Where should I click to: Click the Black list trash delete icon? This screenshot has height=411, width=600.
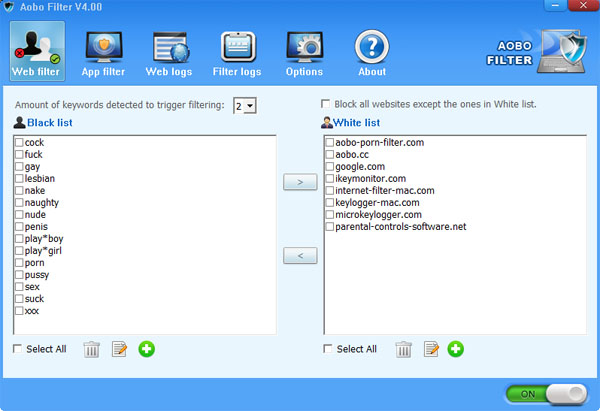pos(91,349)
